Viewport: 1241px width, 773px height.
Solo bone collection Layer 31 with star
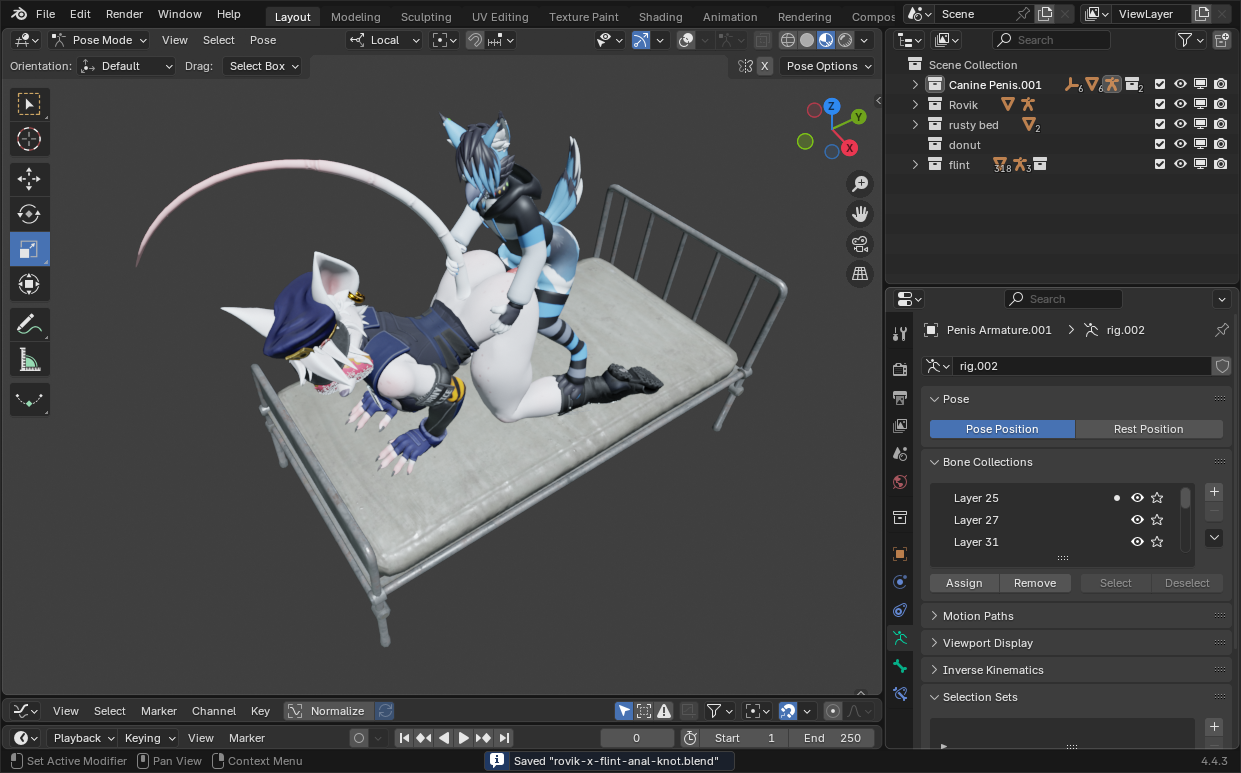coord(1157,542)
